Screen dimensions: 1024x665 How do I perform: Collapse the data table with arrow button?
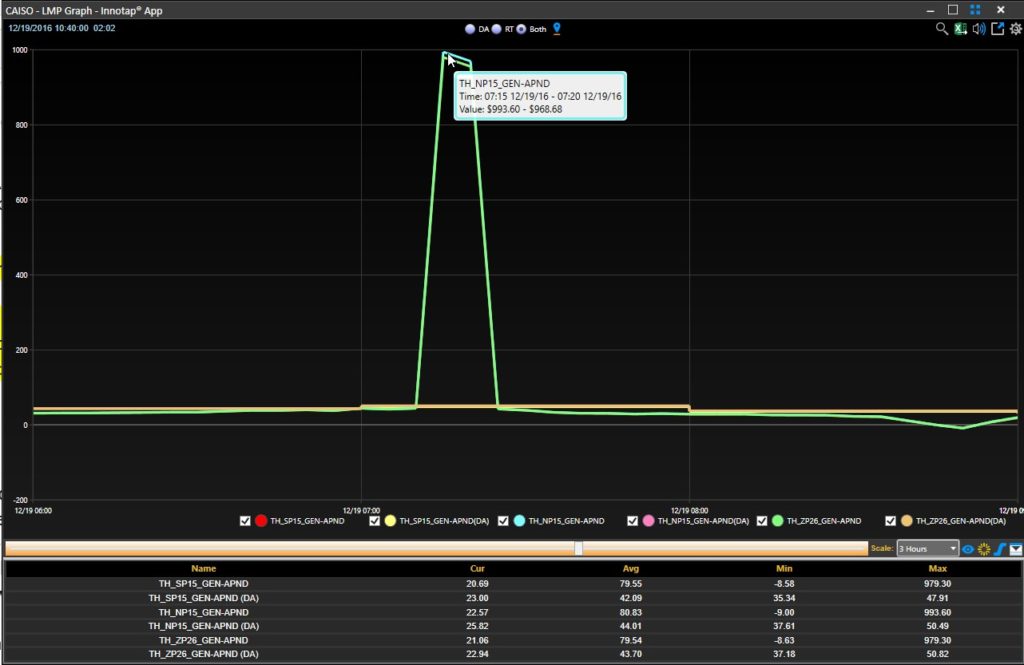point(1016,549)
